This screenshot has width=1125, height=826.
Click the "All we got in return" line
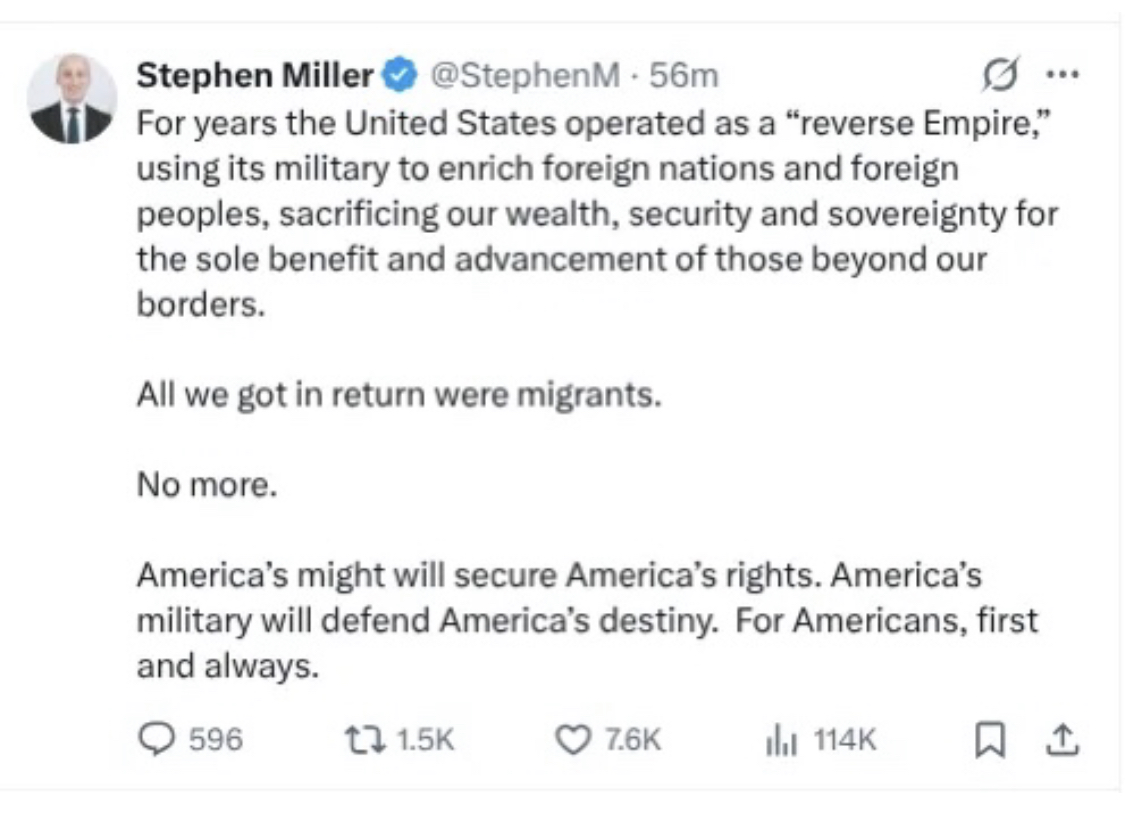click(x=398, y=396)
